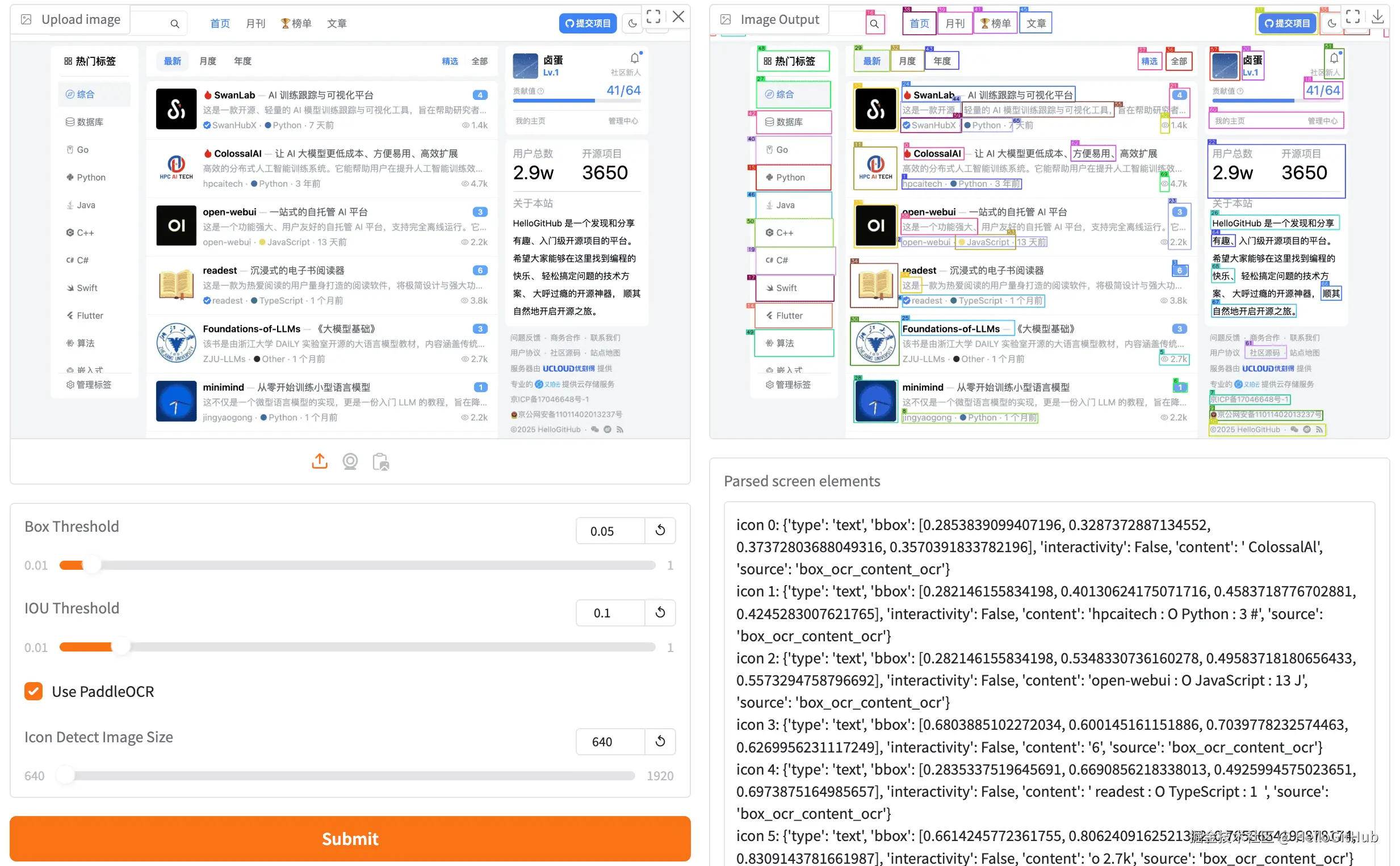
Task: Click the IOU Threshold 0.1 input
Action: pos(610,613)
